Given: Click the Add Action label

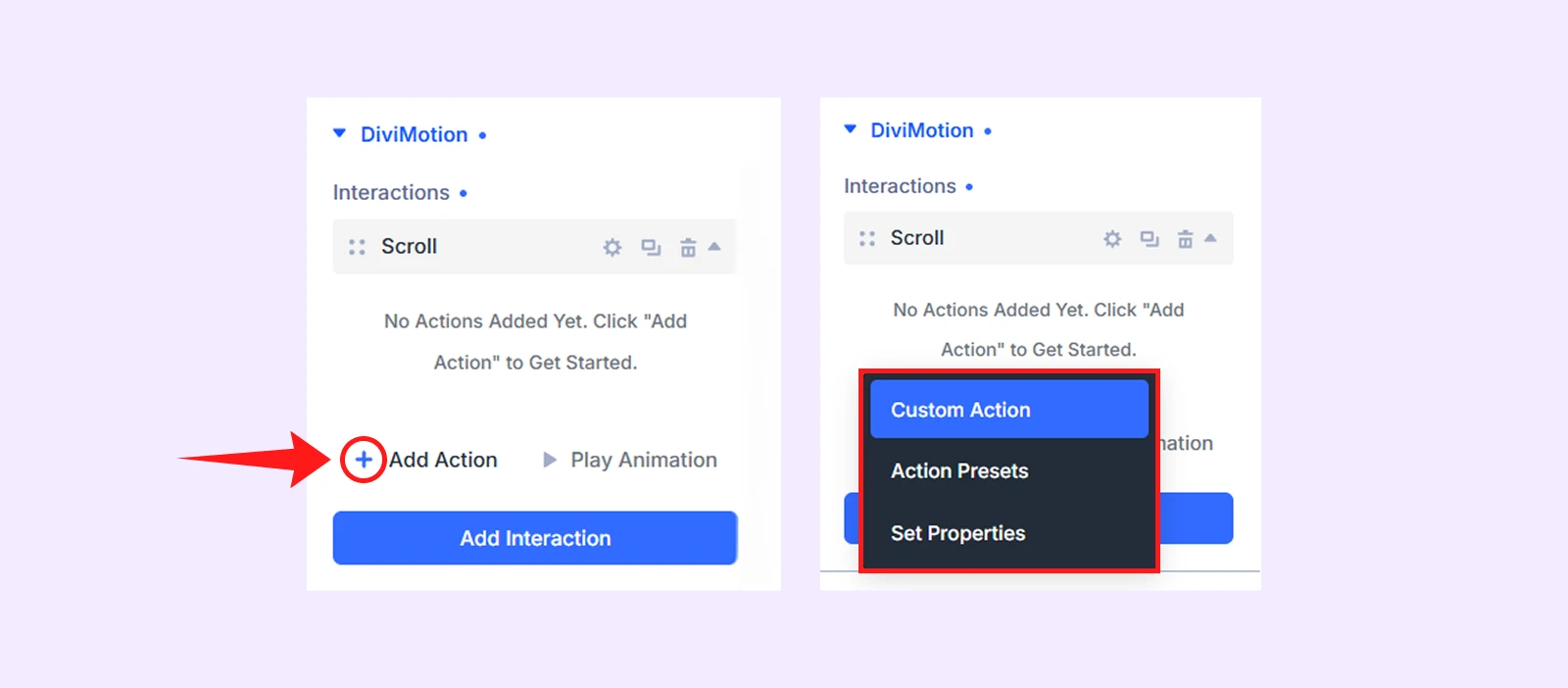Looking at the screenshot, I should [x=443, y=460].
